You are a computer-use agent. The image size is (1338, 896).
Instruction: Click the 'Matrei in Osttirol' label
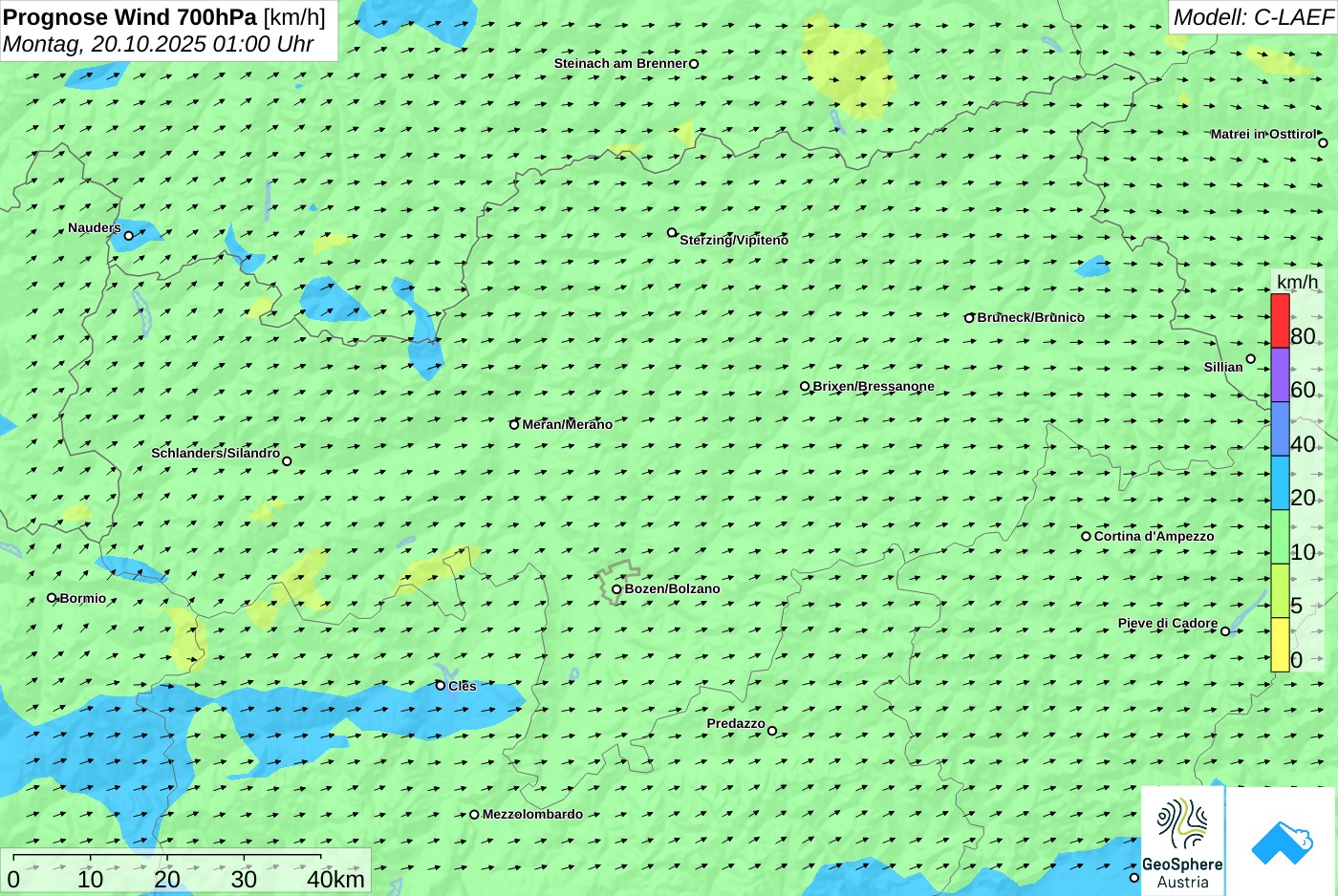coord(1262,135)
